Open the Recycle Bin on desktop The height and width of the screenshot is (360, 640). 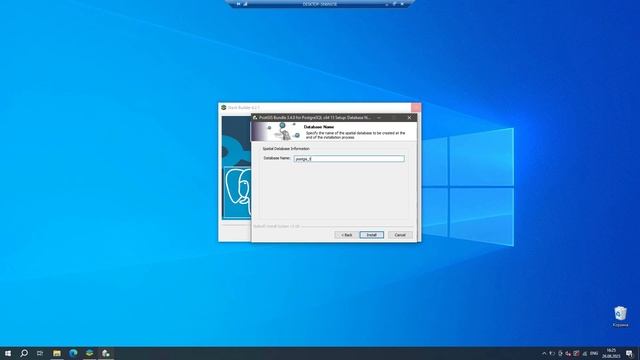pyautogui.click(x=620, y=317)
